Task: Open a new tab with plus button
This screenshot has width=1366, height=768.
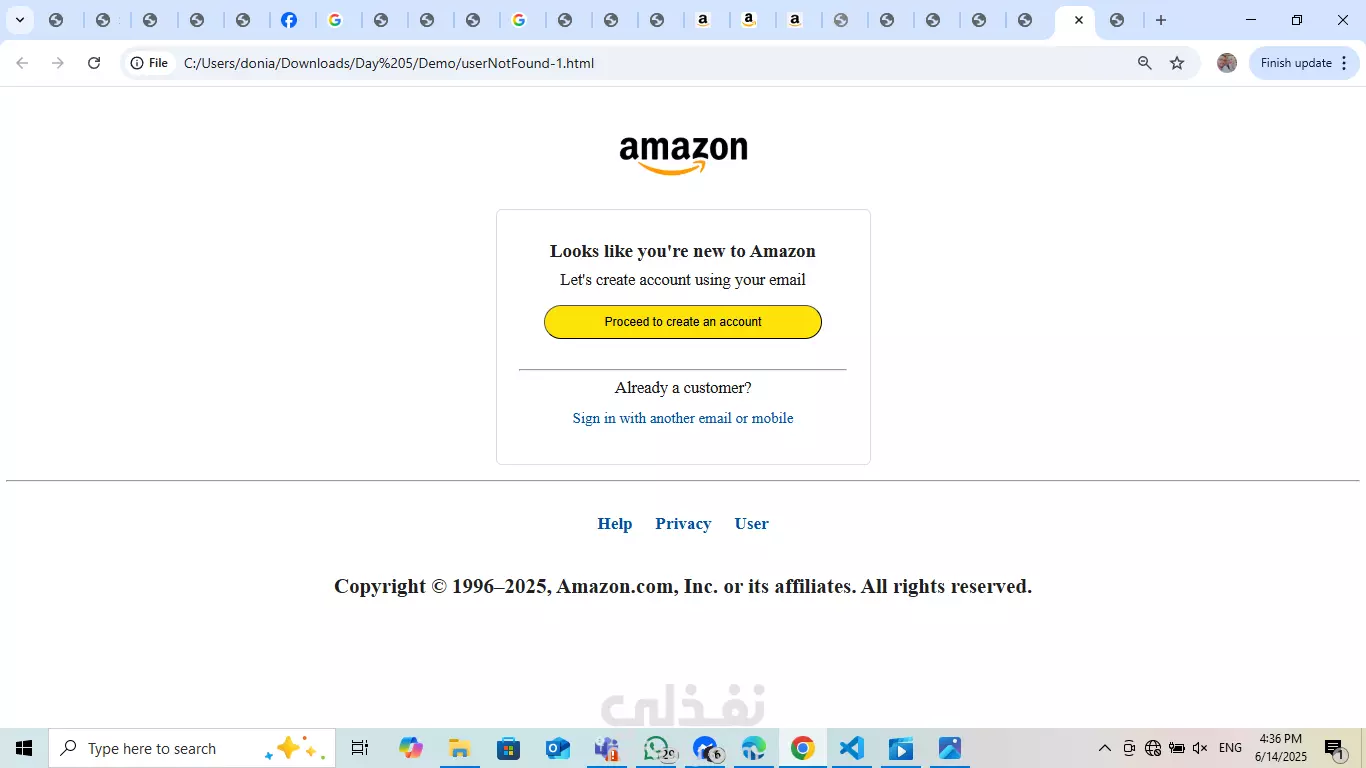Action: pos(1160,20)
